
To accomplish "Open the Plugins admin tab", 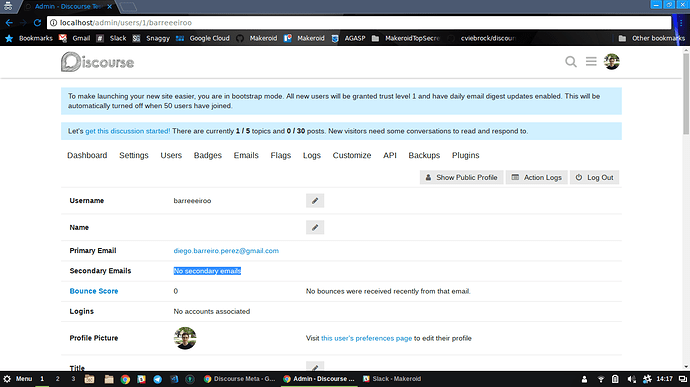I will 466,155.
